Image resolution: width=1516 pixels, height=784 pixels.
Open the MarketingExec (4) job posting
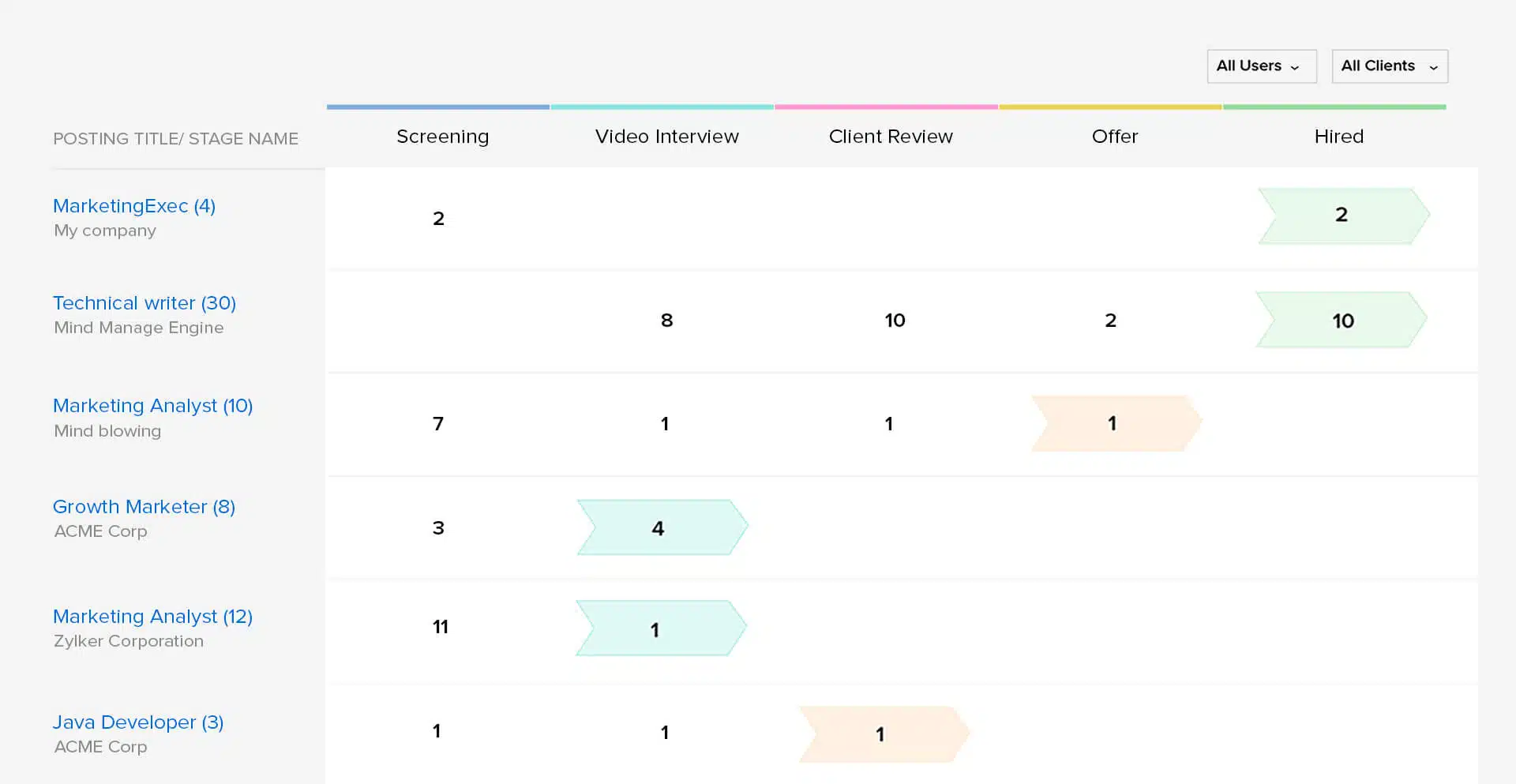point(133,205)
